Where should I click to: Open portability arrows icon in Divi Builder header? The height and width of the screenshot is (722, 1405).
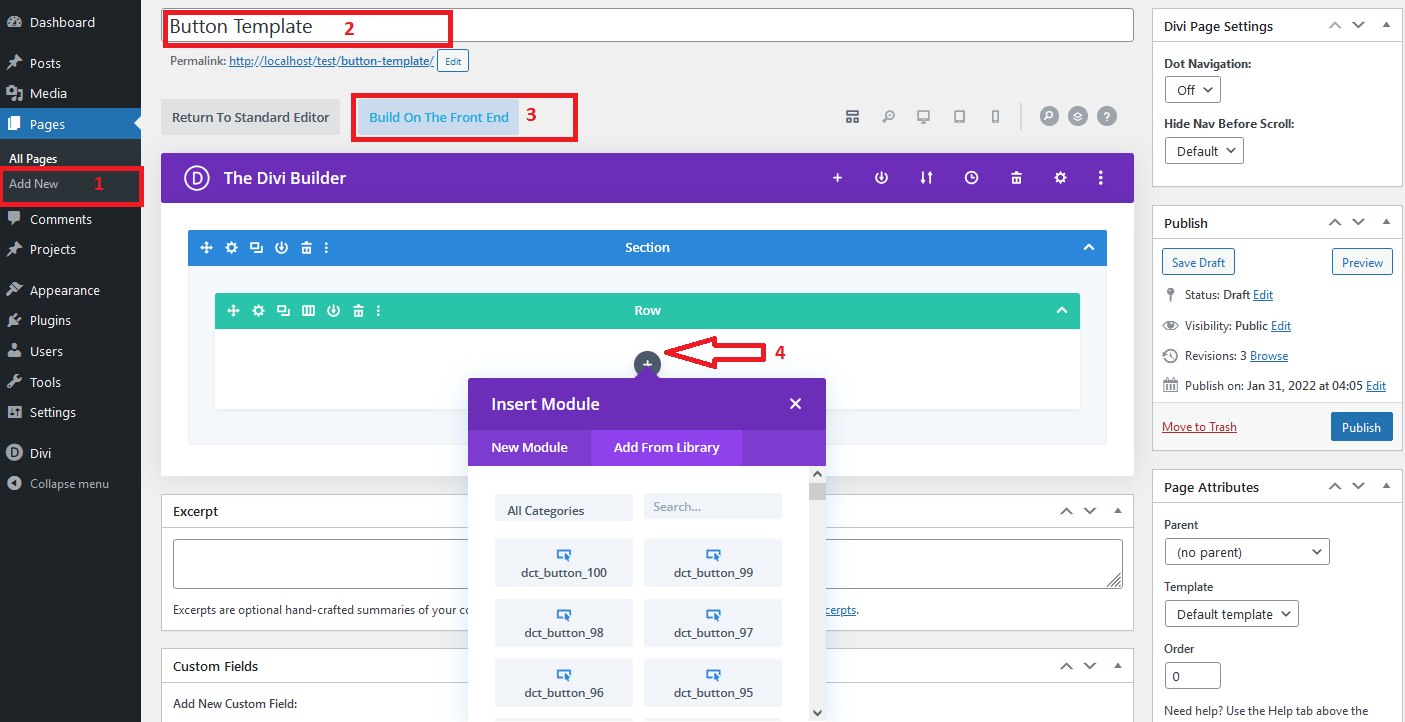point(926,178)
